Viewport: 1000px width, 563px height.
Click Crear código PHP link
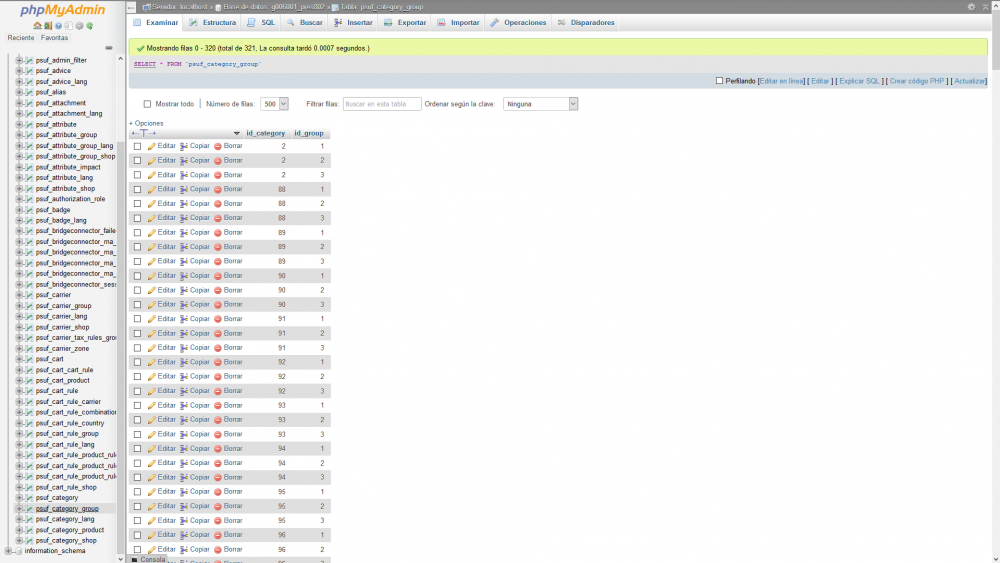click(916, 81)
